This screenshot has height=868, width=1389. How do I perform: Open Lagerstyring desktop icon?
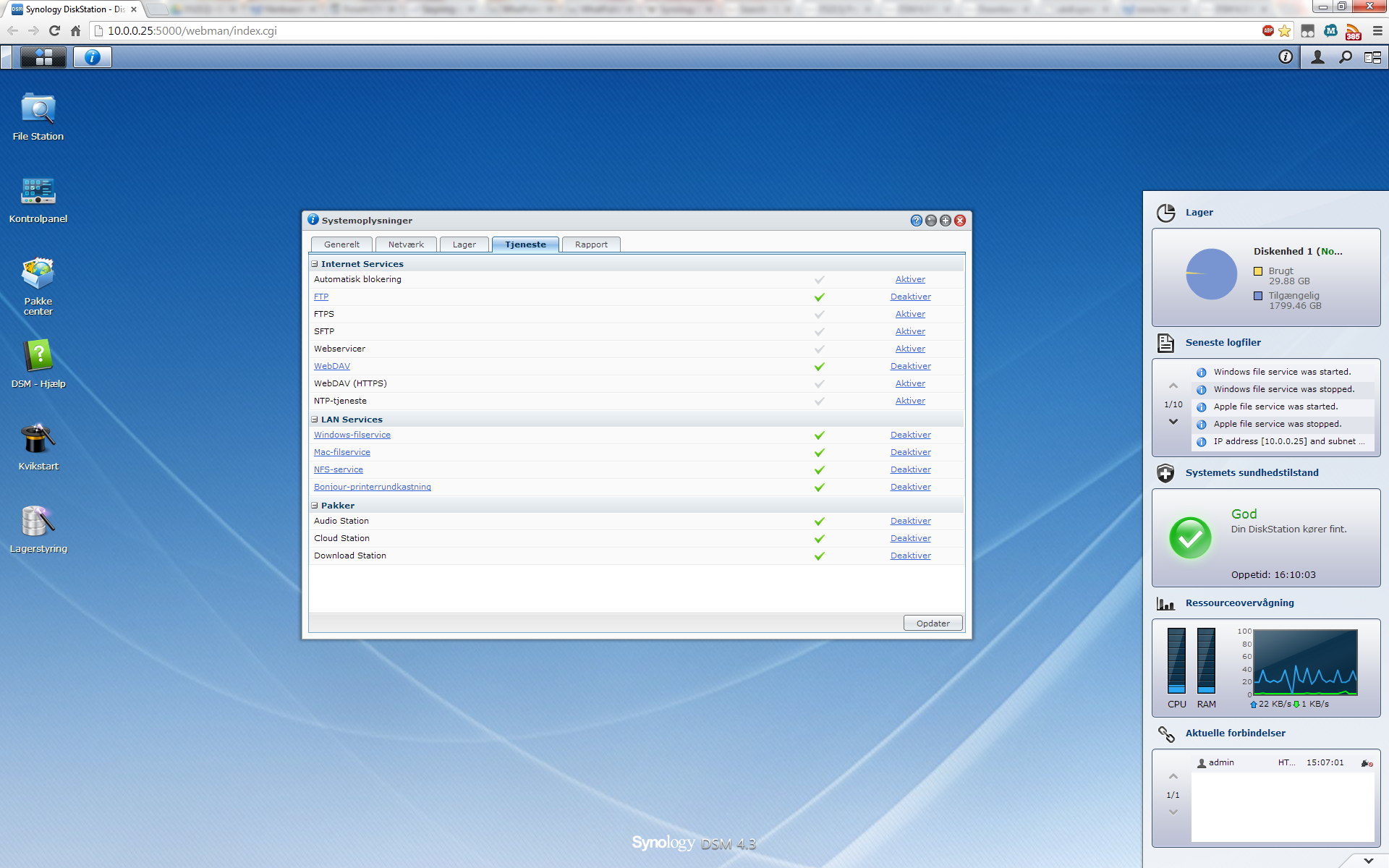point(38,529)
